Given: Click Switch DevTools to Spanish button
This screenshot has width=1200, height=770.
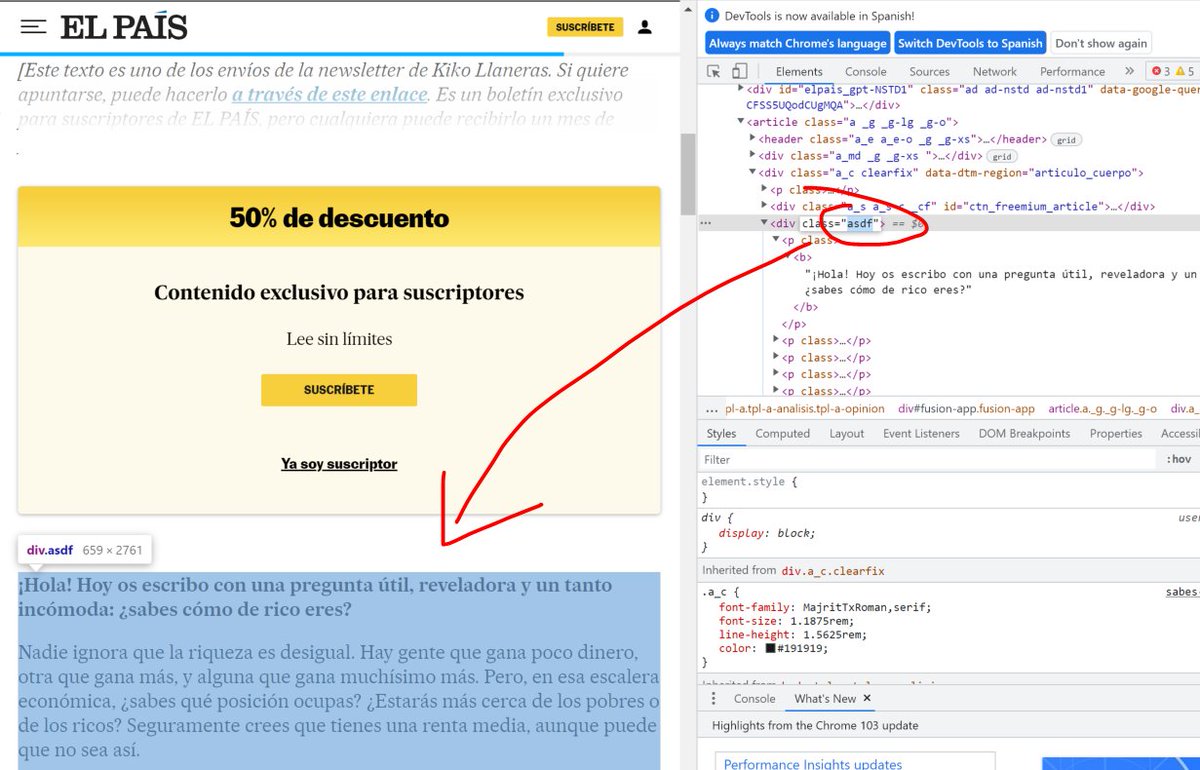Looking at the screenshot, I should 970,43.
